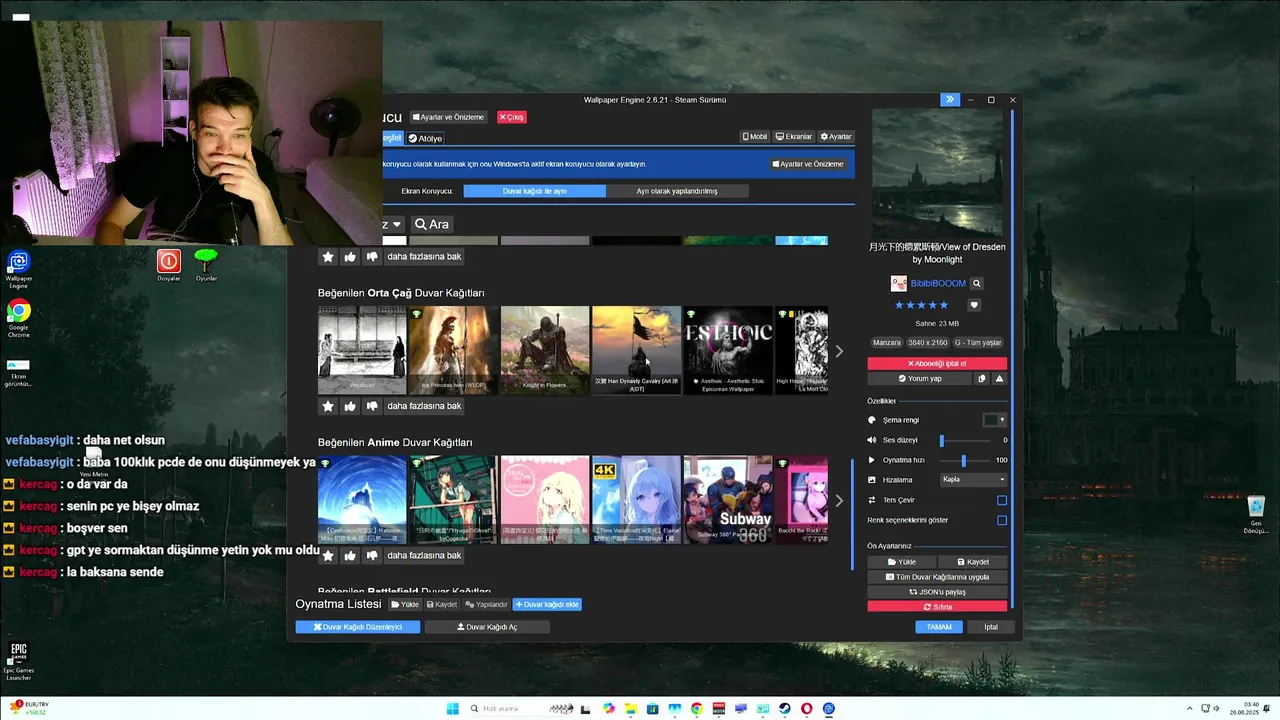This screenshot has height=720, width=1280.
Task: Open the Google Chrome desktop icon
Action: pyautogui.click(x=18, y=319)
